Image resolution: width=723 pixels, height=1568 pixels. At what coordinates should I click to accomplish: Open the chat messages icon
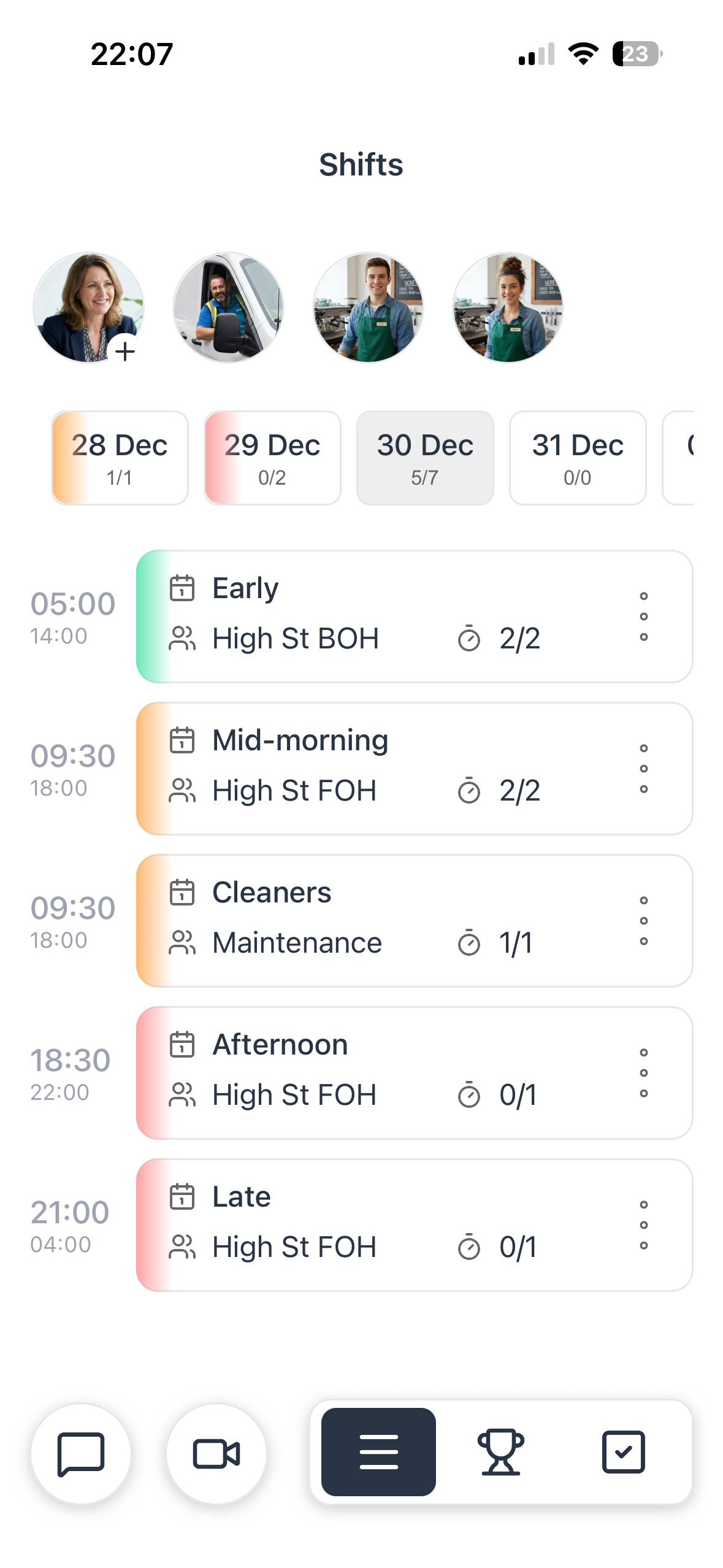click(81, 1453)
